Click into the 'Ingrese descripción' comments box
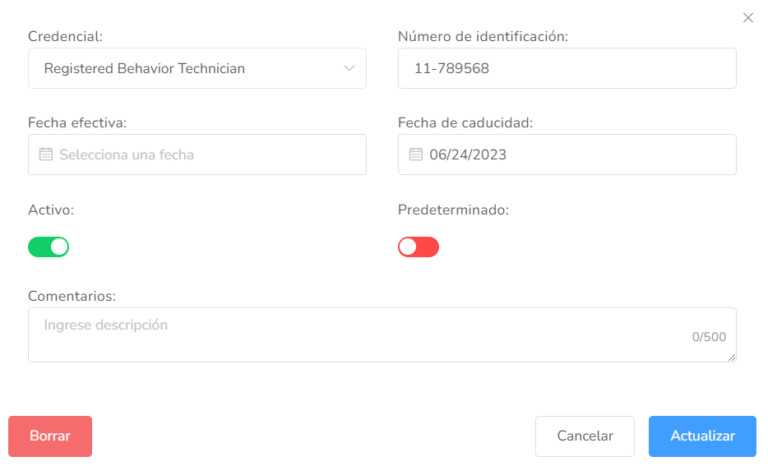768x466 pixels. pos(360,334)
